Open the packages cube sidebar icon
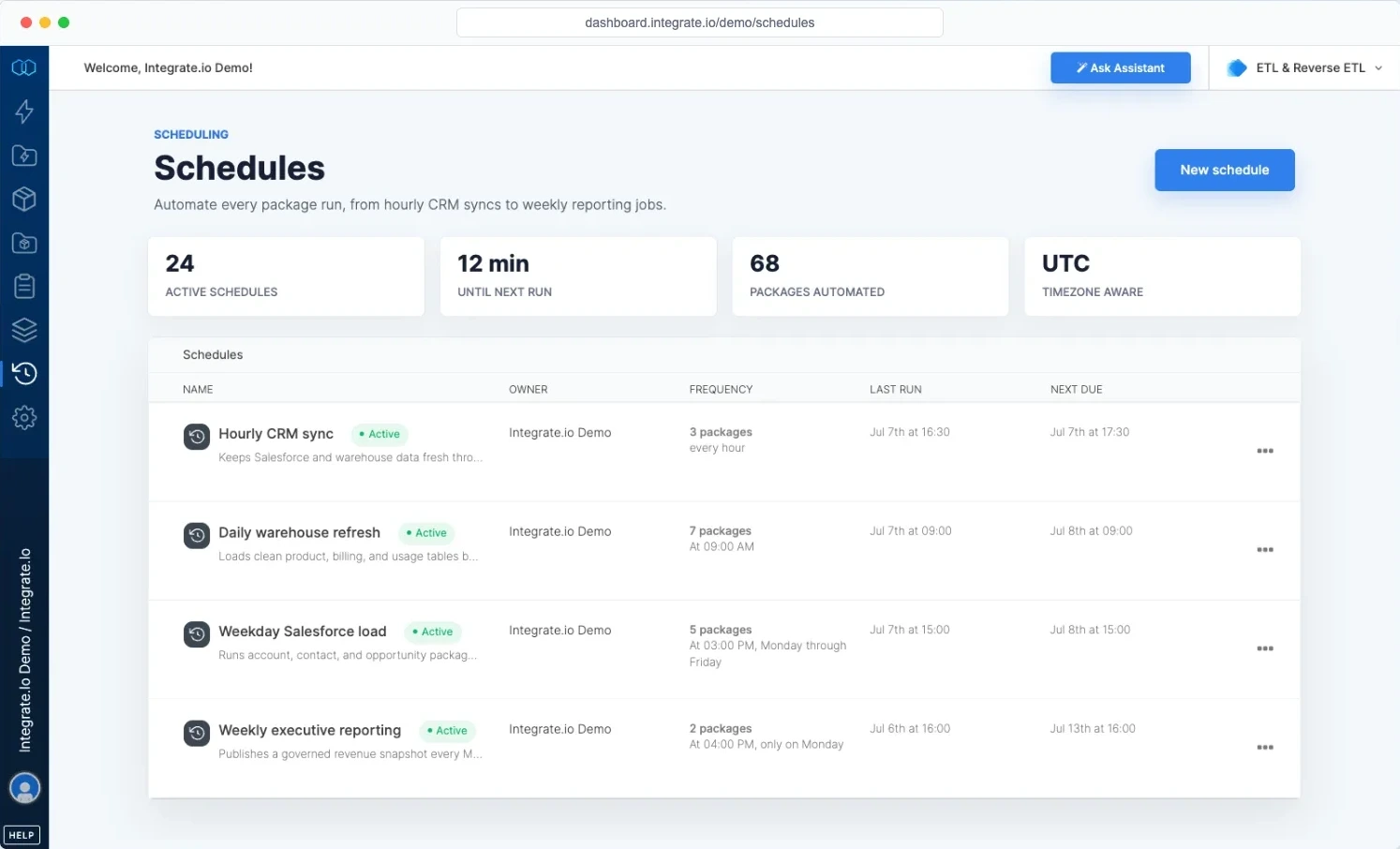This screenshot has width=1400, height=849. pyautogui.click(x=24, y=199)
